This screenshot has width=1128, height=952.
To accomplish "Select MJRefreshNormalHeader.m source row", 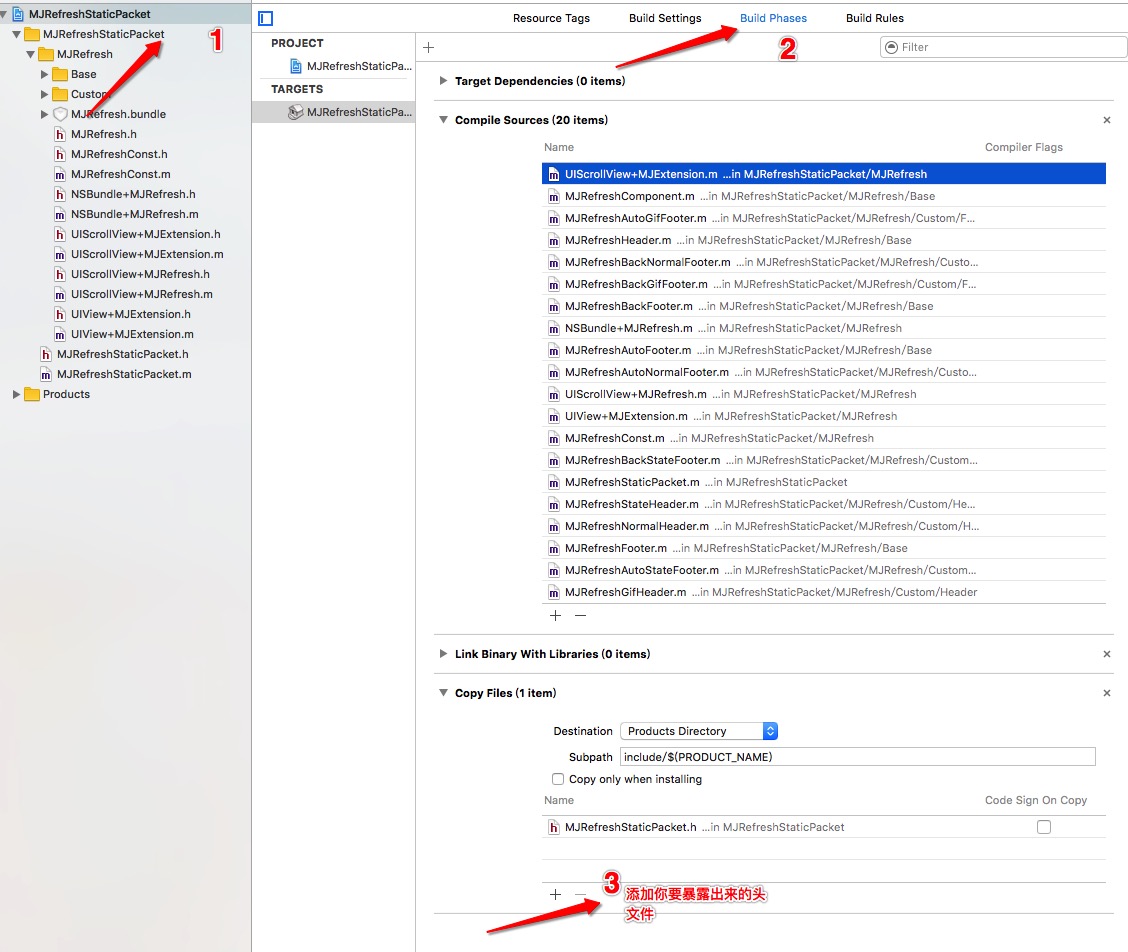I will [824, 526].
